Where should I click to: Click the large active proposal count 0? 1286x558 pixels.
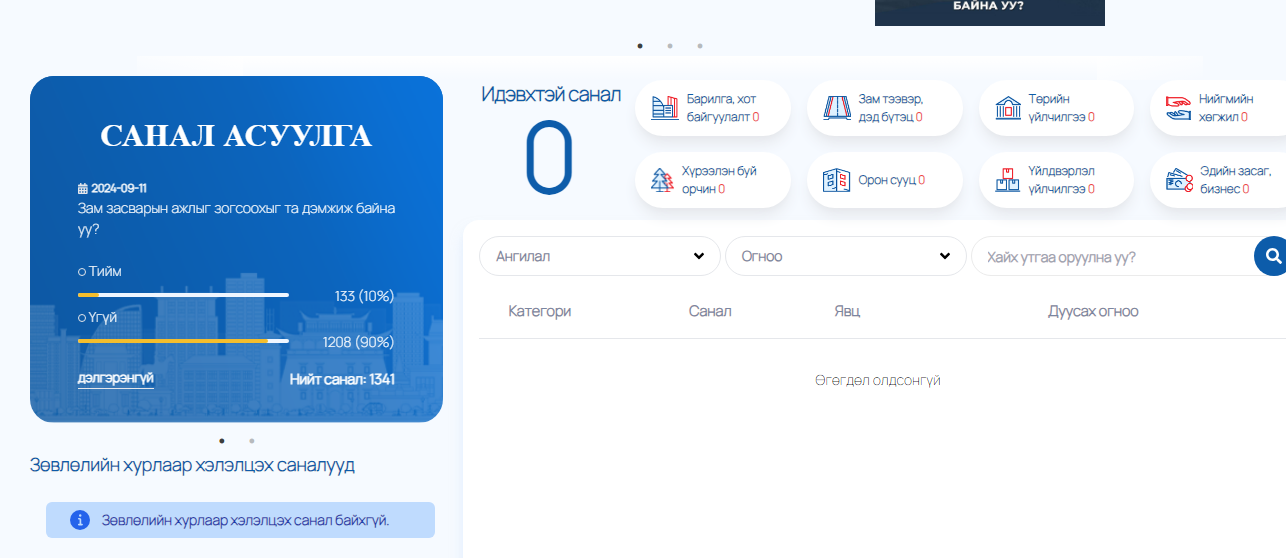coord(549,157)
